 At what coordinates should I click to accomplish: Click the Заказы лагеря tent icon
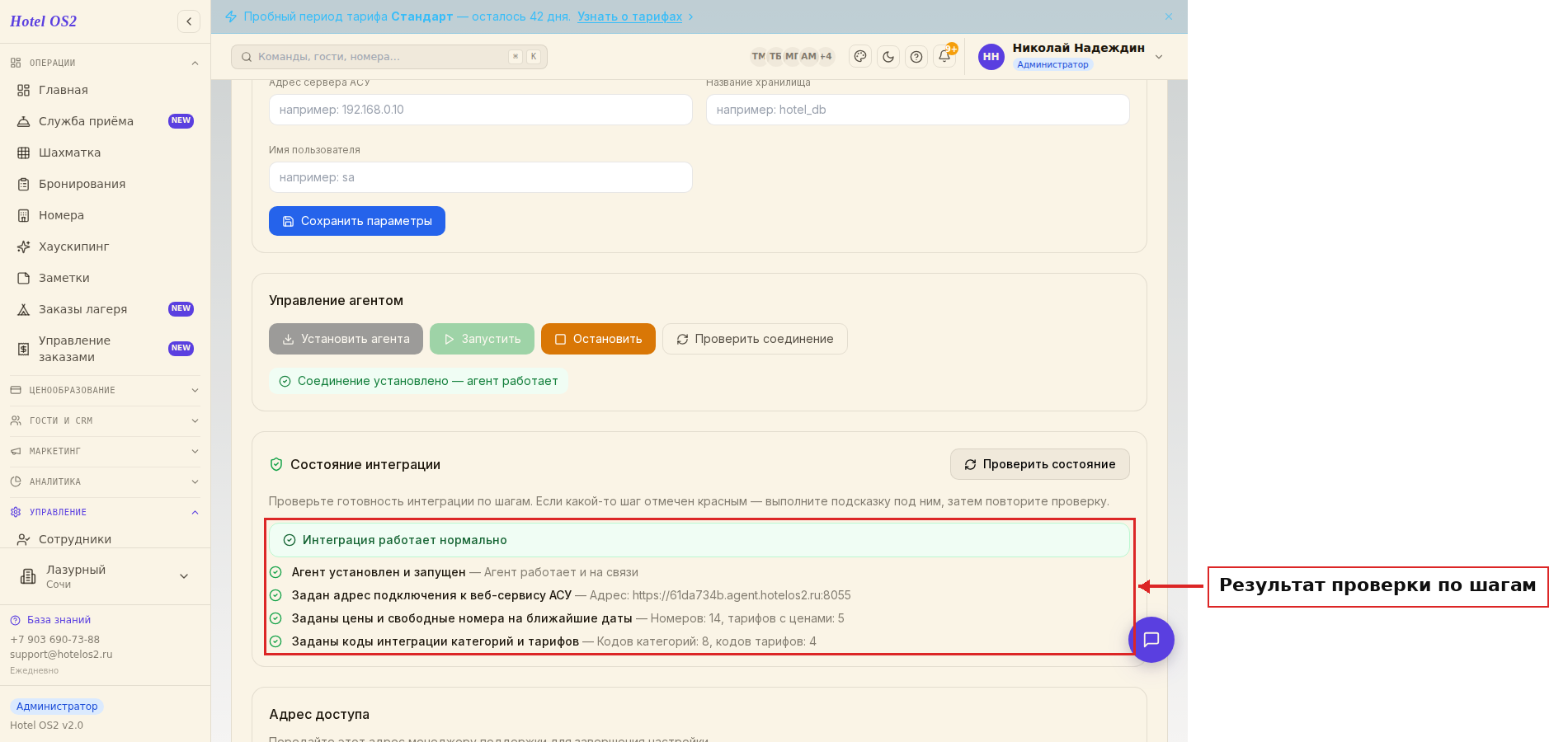tap(24, 309)
